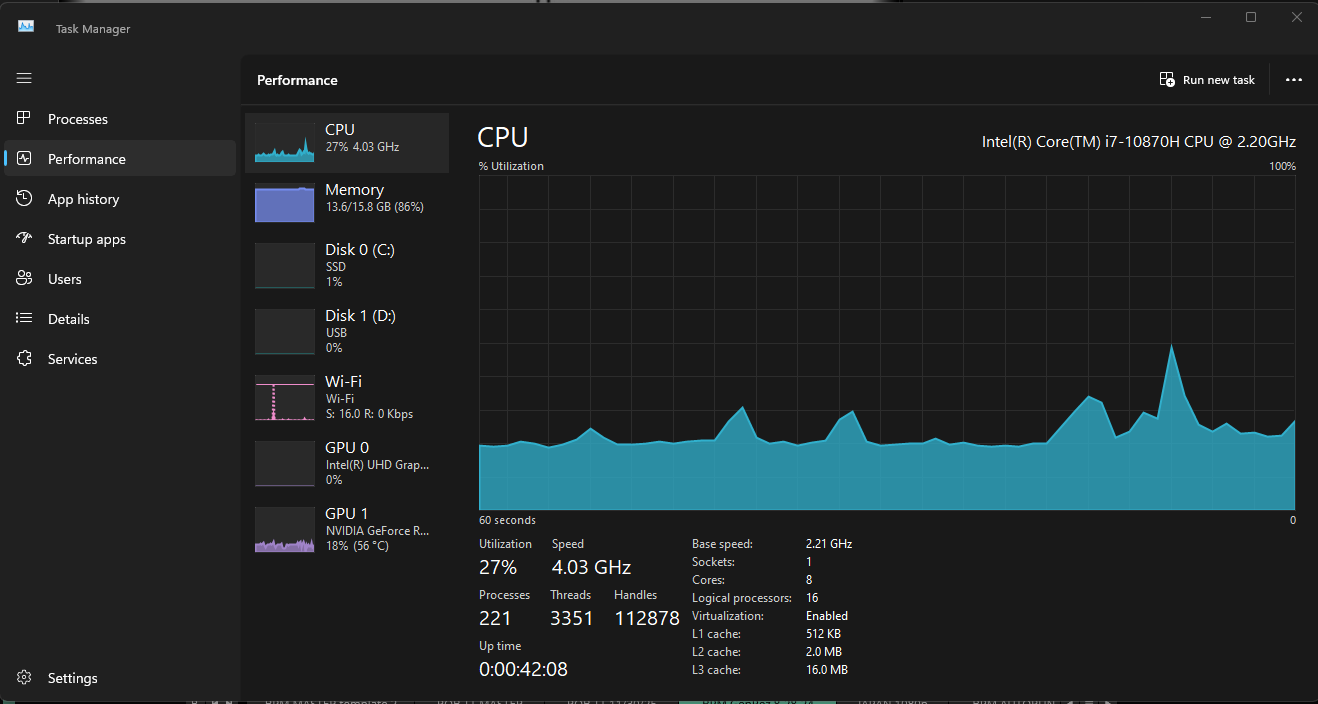Toggle the hamburger navigation menu
Viewport: 1318px width, 704px height.
pos(24,78)
